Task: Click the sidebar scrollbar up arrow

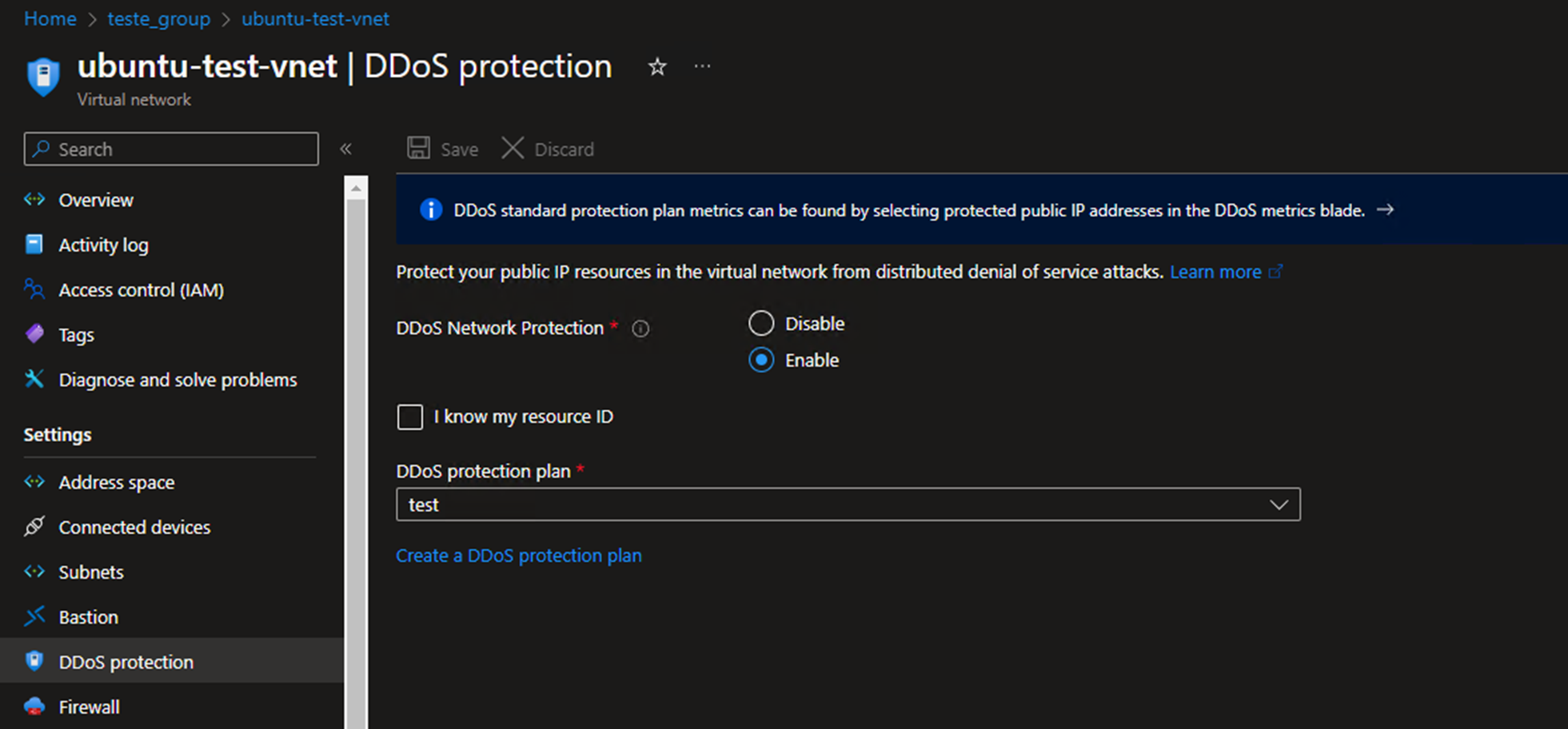Action: [x=356, y=188]
